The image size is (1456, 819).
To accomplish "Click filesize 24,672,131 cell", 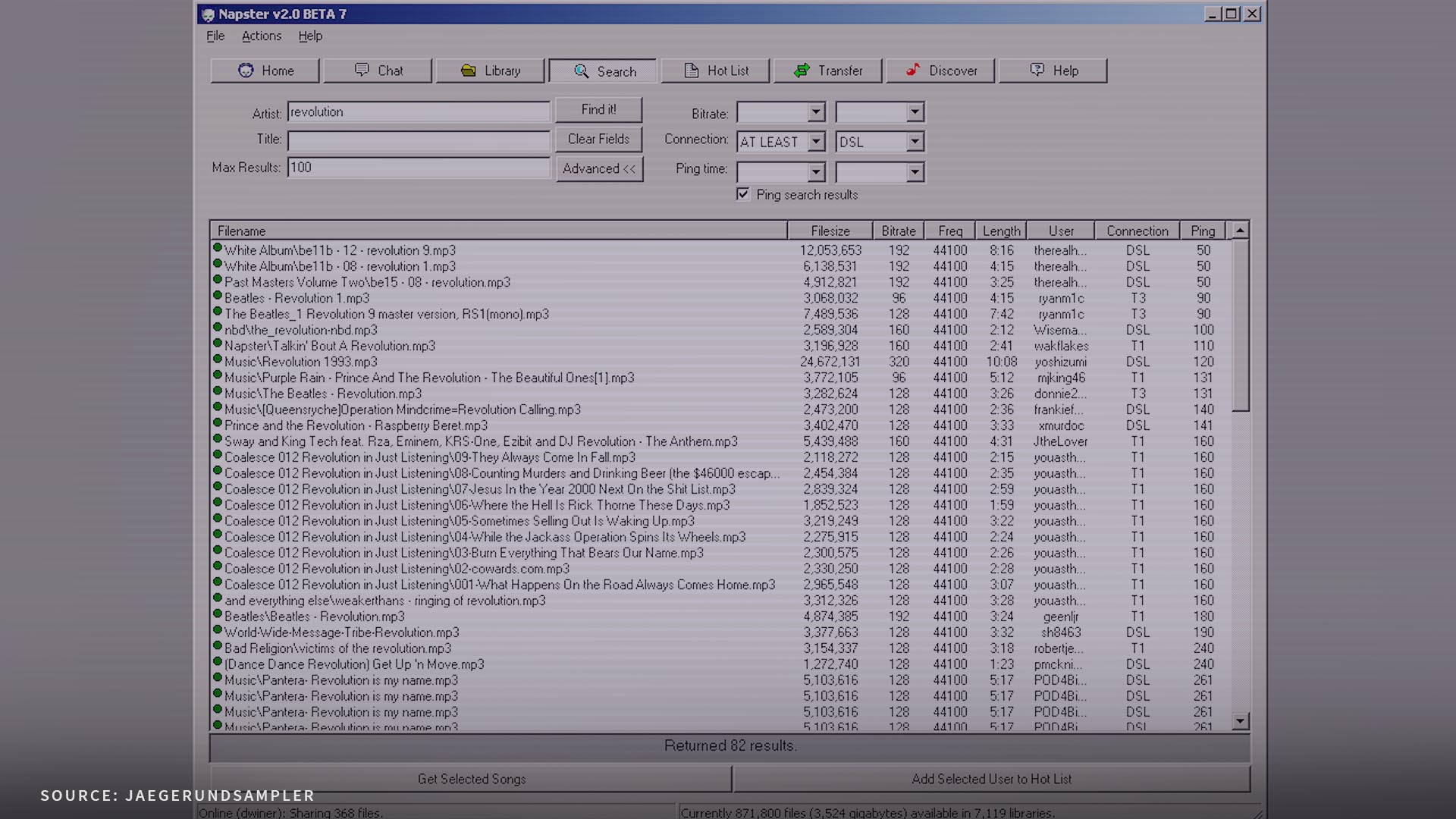I will point(830,362).
